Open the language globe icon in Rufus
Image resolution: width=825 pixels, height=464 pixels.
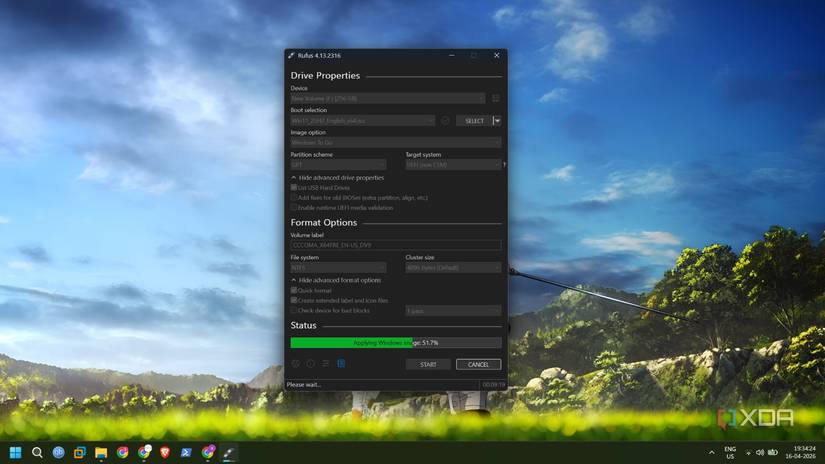296,364
